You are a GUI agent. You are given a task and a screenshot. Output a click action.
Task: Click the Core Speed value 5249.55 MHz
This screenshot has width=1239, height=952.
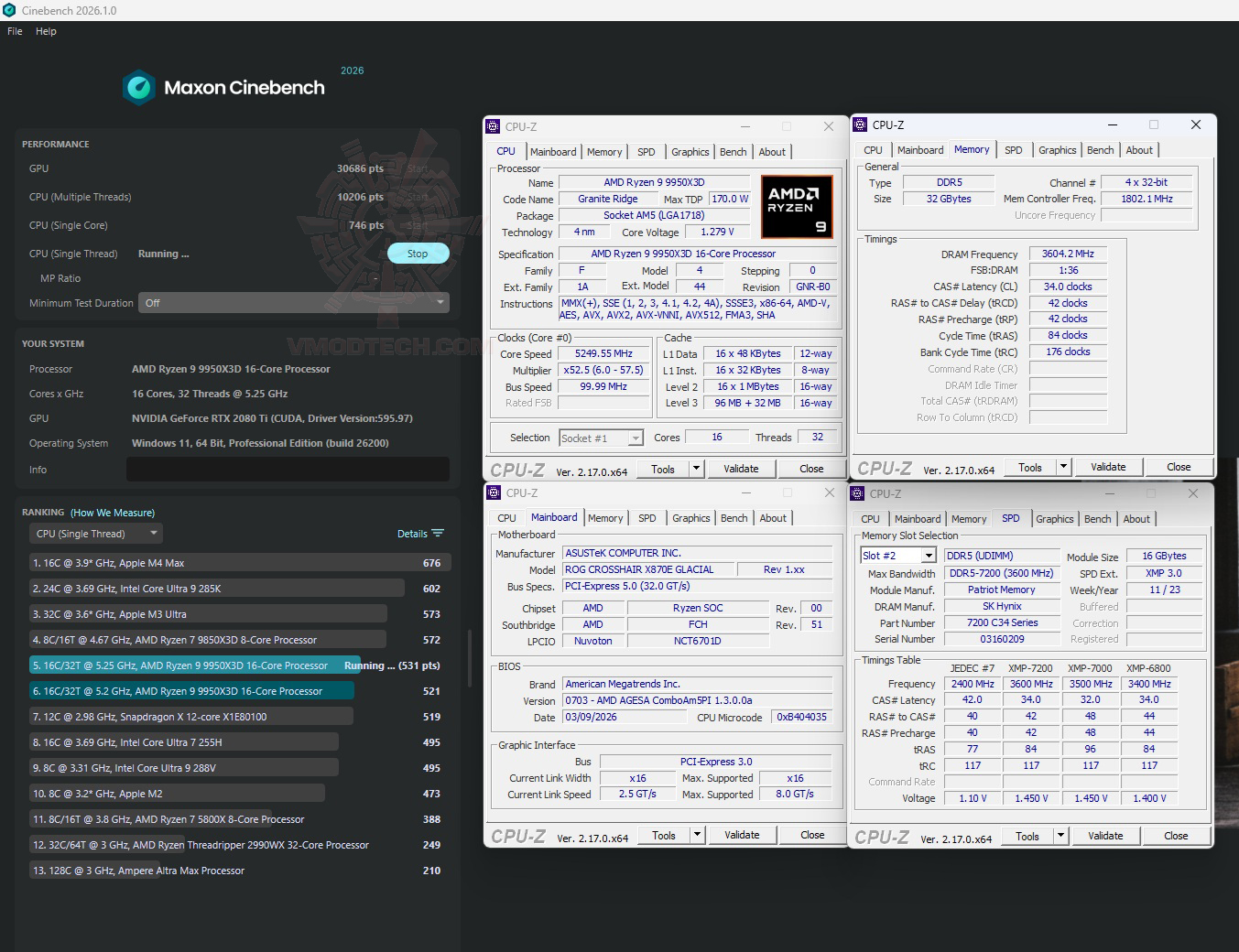(x=603, y=353)
